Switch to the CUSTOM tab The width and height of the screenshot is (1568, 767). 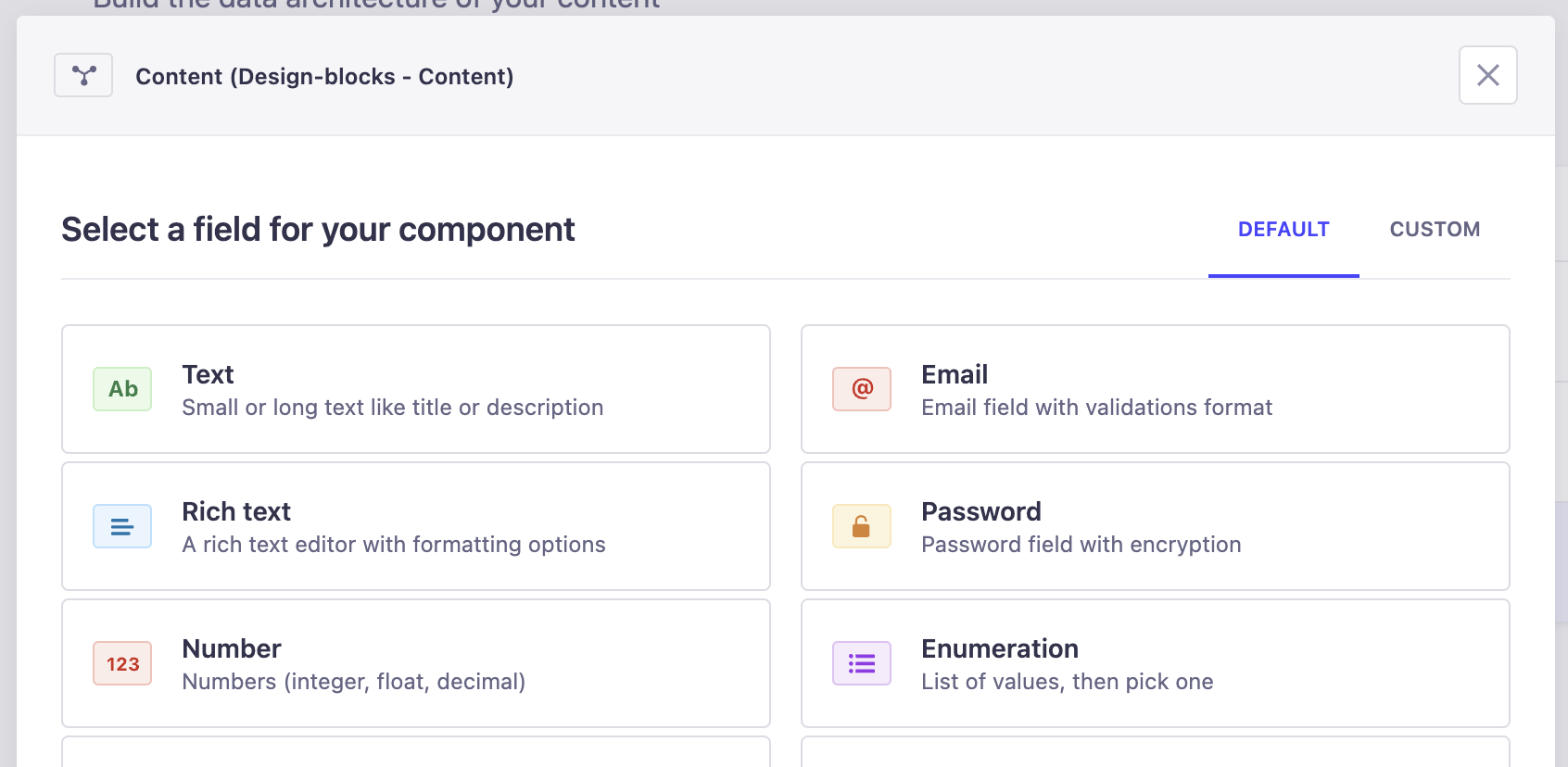(x=1435, y=230)
